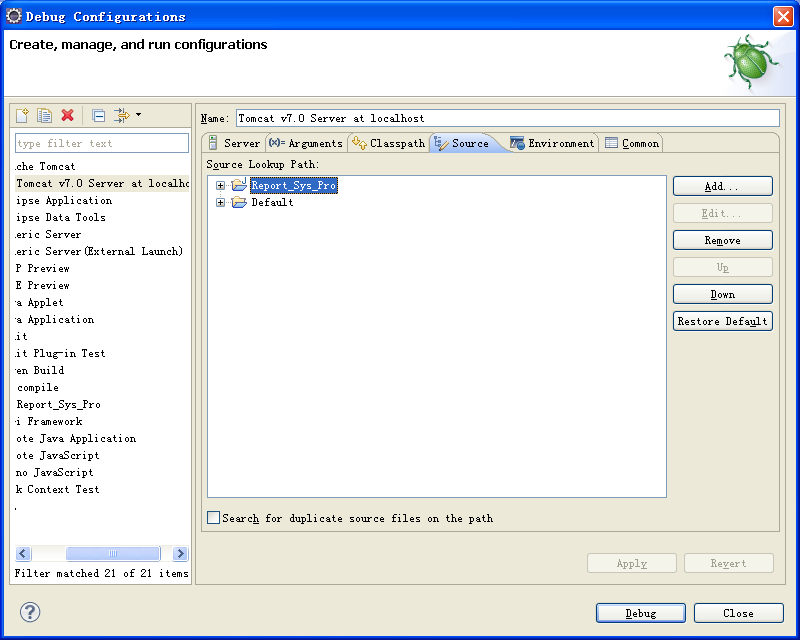Select Tomcat v7.0 Server at localhost configuration
Viewport: 800px width, 640px height.
pyautogui.click(x=102, y=183)
